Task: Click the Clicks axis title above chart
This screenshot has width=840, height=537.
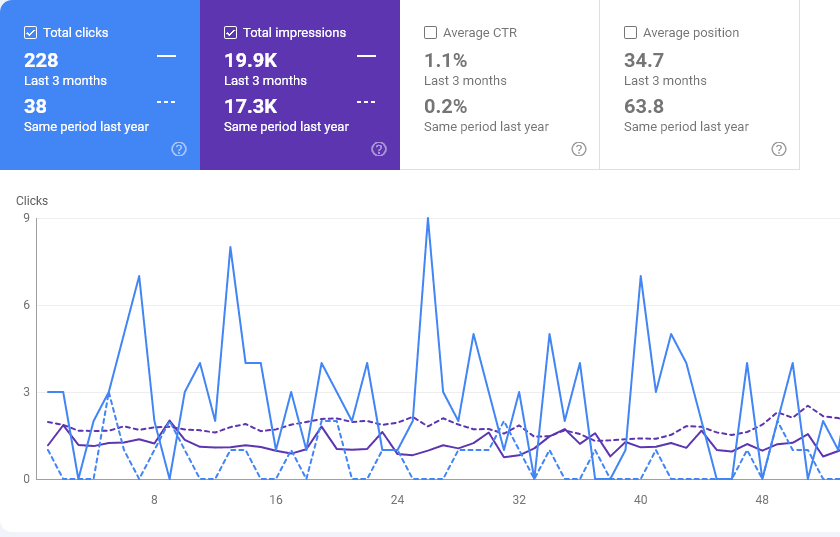Action: pyautogui.click(x=32, y=201)
